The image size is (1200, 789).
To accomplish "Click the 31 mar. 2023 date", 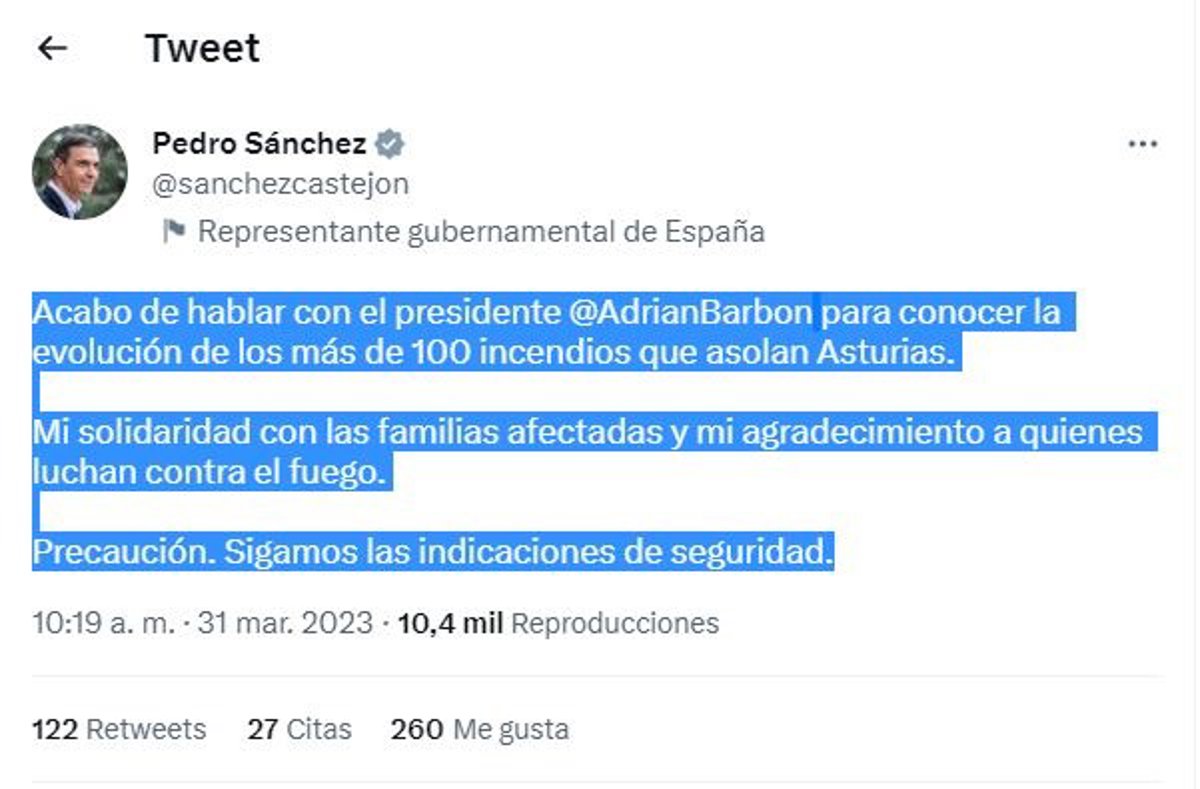I will tap(286, 623).
